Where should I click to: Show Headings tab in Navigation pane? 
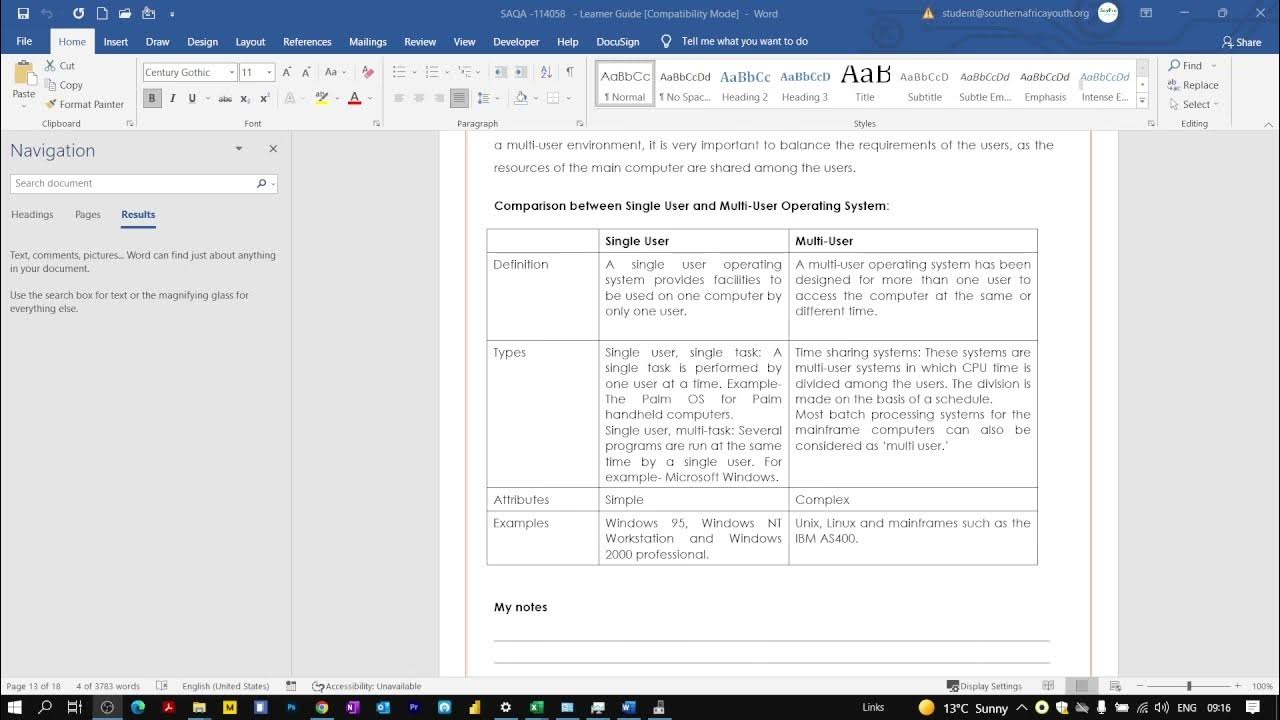coord(32,215)
